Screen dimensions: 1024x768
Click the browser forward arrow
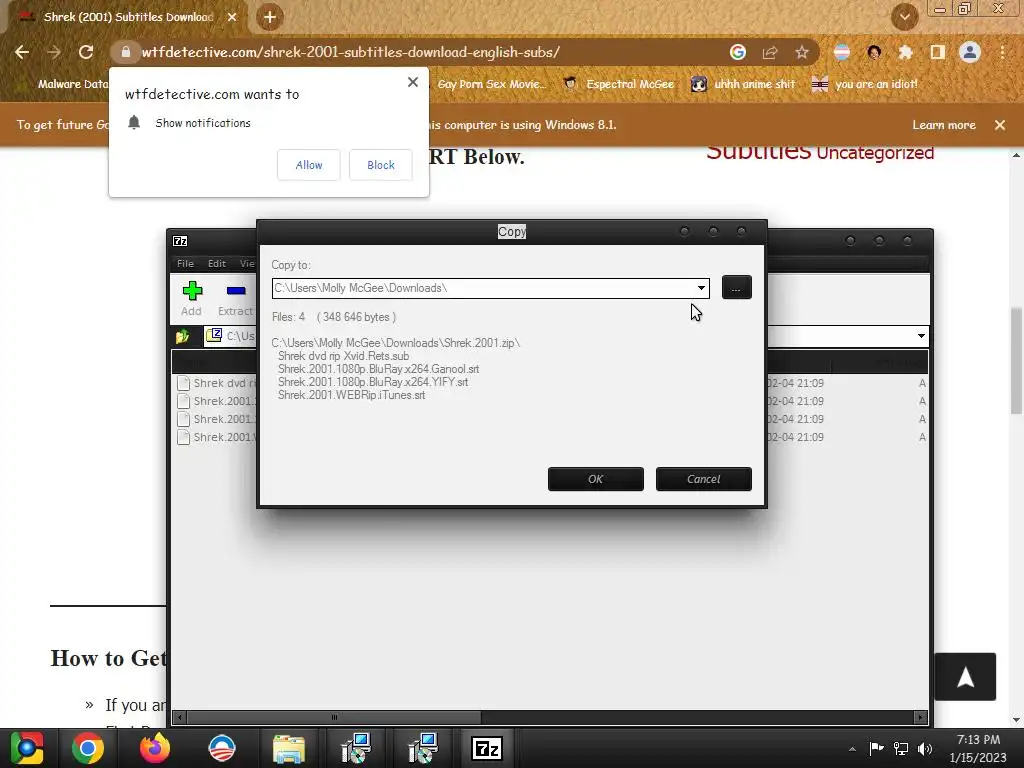54,52
